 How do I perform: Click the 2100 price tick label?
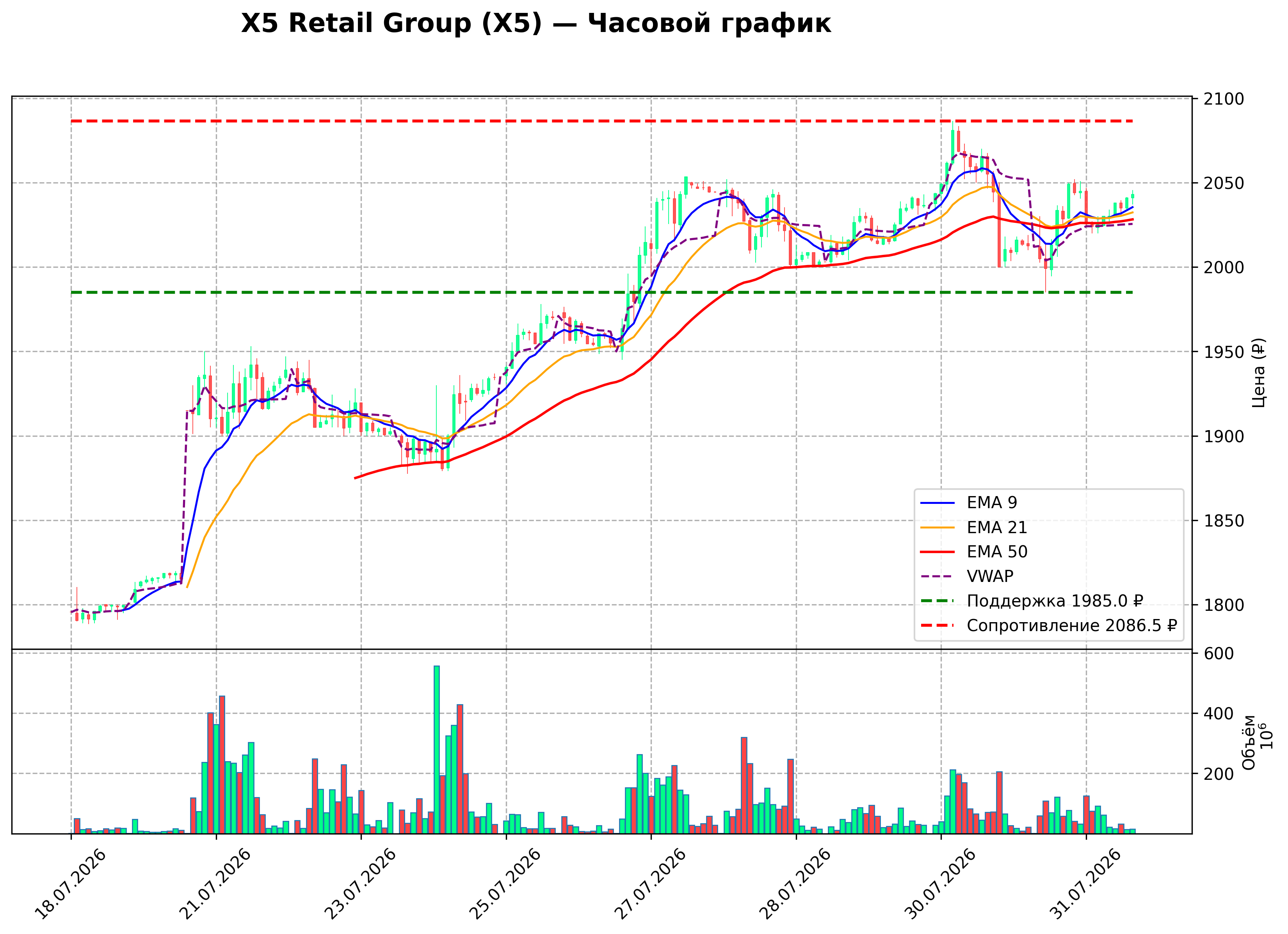coord(1224,99)
